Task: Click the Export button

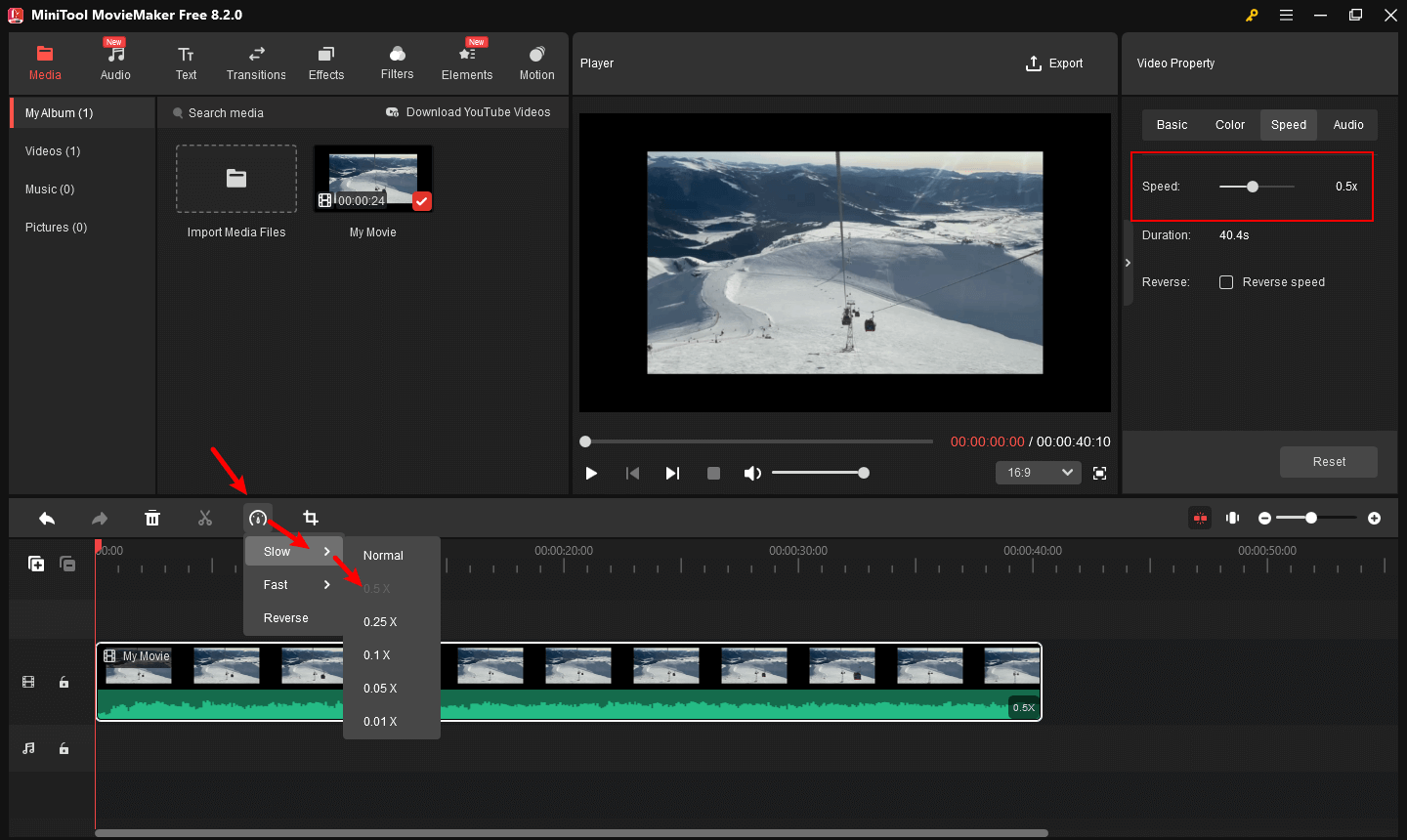Action: pyautogui.click(x=1054, y=63)
